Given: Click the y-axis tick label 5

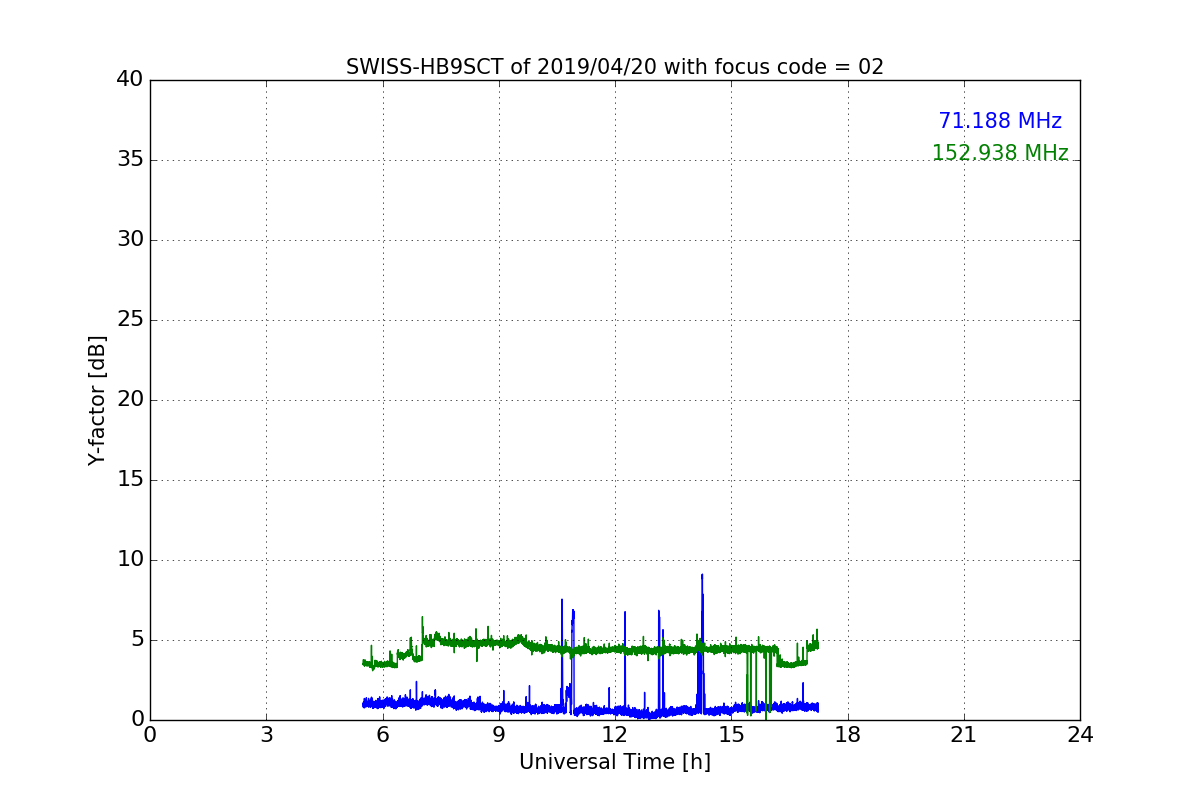Looking at the screenshot, I should (x=137, y=640).
